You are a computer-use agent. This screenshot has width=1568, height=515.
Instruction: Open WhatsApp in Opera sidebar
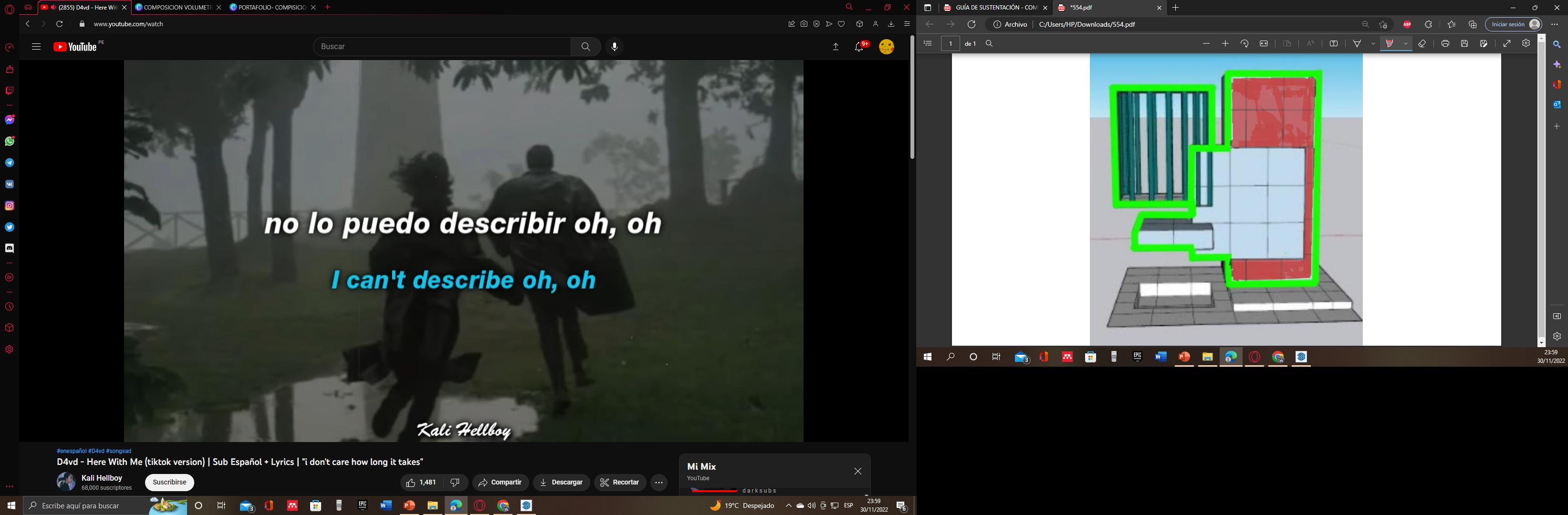(10, 141)
